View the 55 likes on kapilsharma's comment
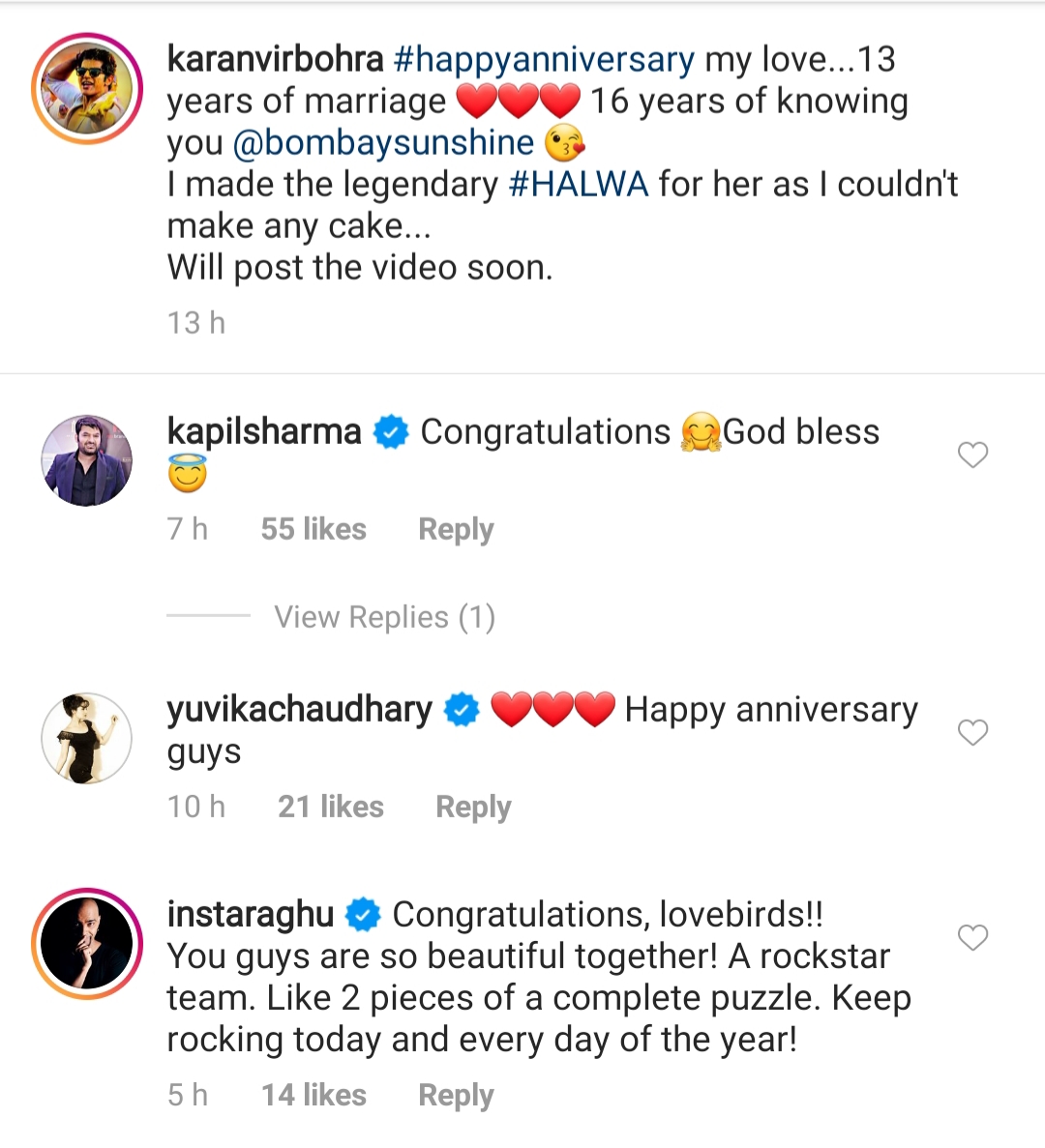This screenshot has width=1045, height=1148. (313, 529)
